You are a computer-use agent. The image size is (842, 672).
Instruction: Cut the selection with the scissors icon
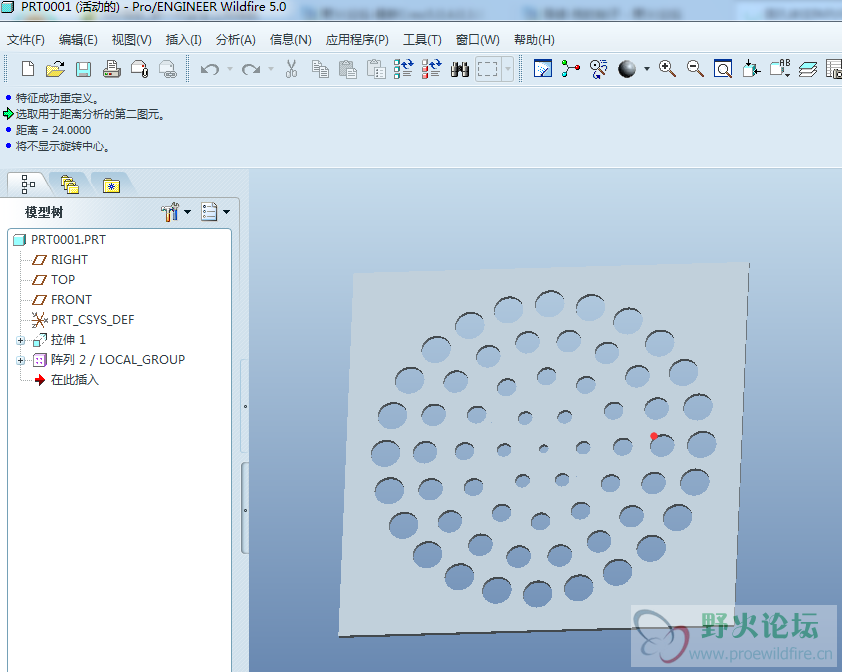[x=292, y=69]
